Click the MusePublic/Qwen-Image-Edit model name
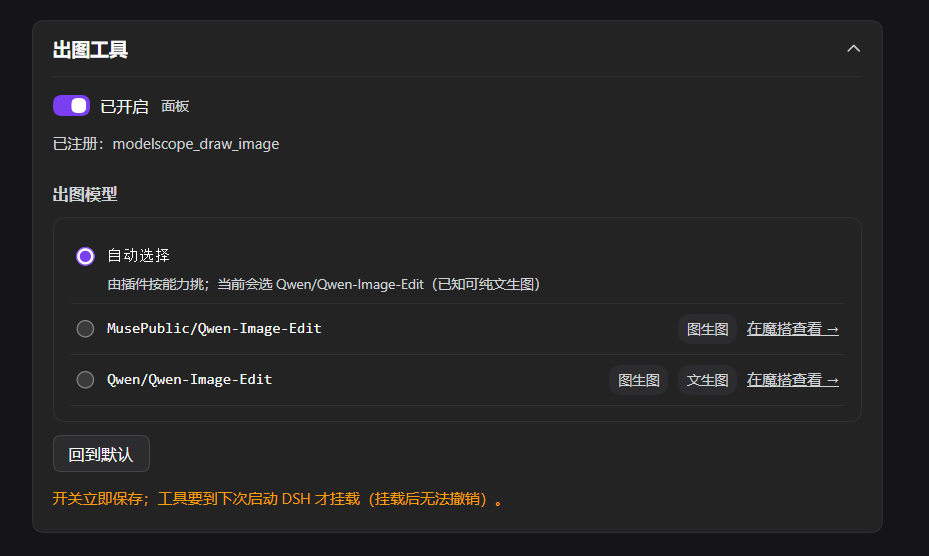Screen dimensions: 929x556 [x=214, y=328]
